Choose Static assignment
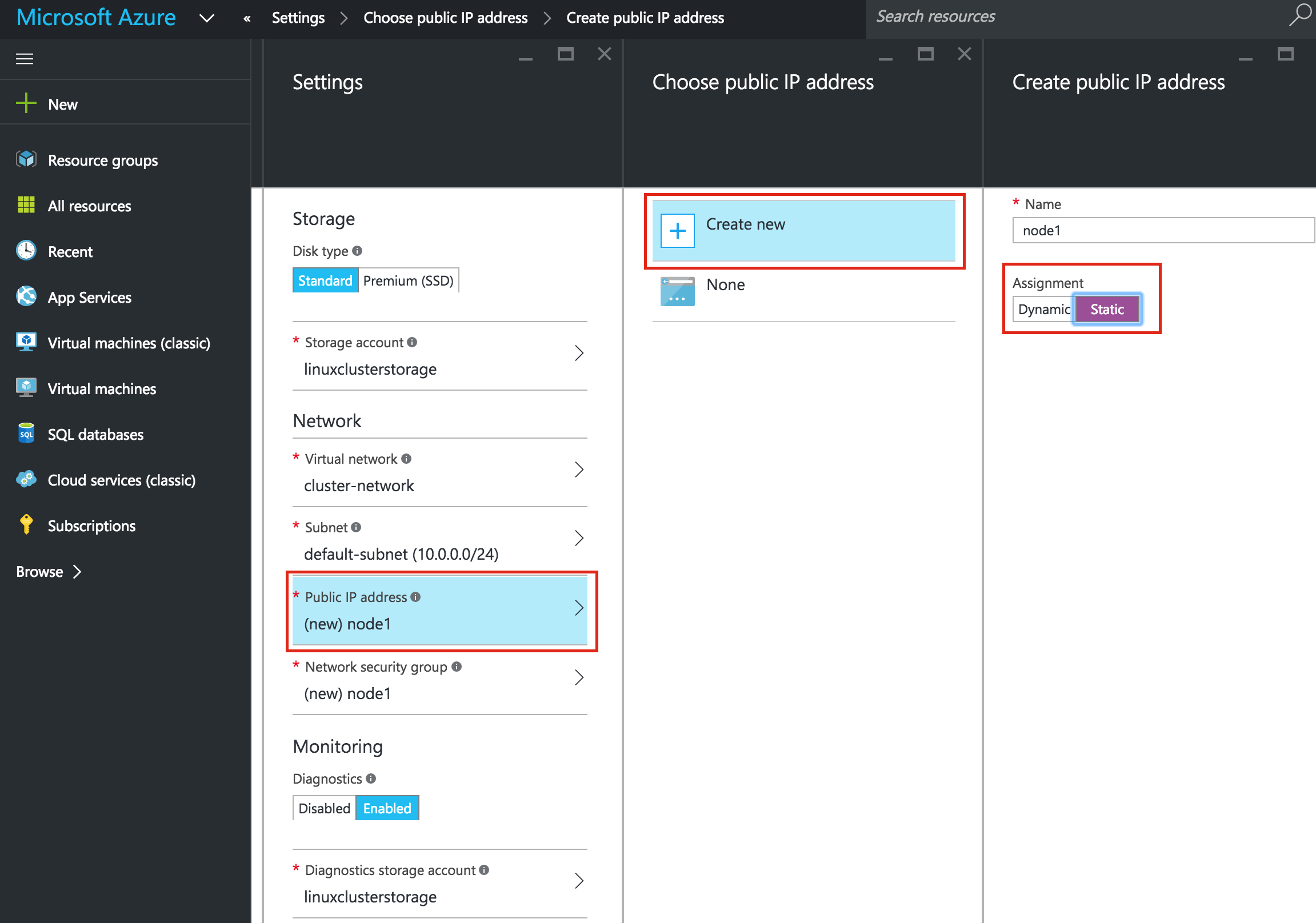This screenshot has width=1316, height=923. pos(1107,310)
